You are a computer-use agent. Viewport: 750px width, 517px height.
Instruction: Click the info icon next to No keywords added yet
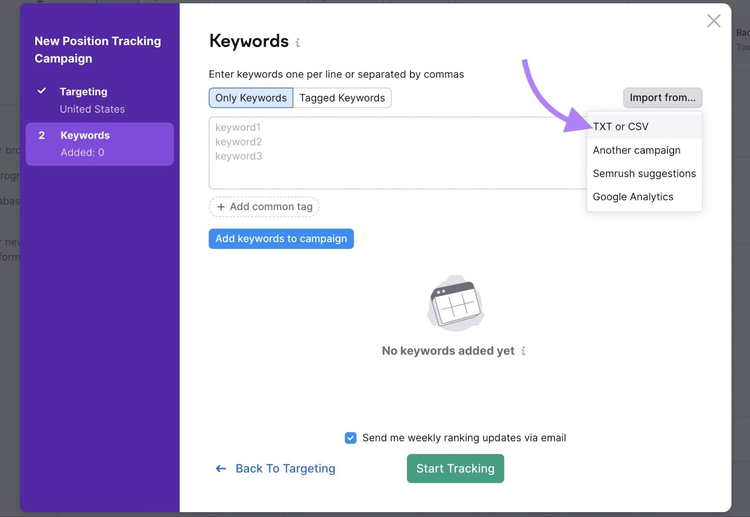pos(523,351)
